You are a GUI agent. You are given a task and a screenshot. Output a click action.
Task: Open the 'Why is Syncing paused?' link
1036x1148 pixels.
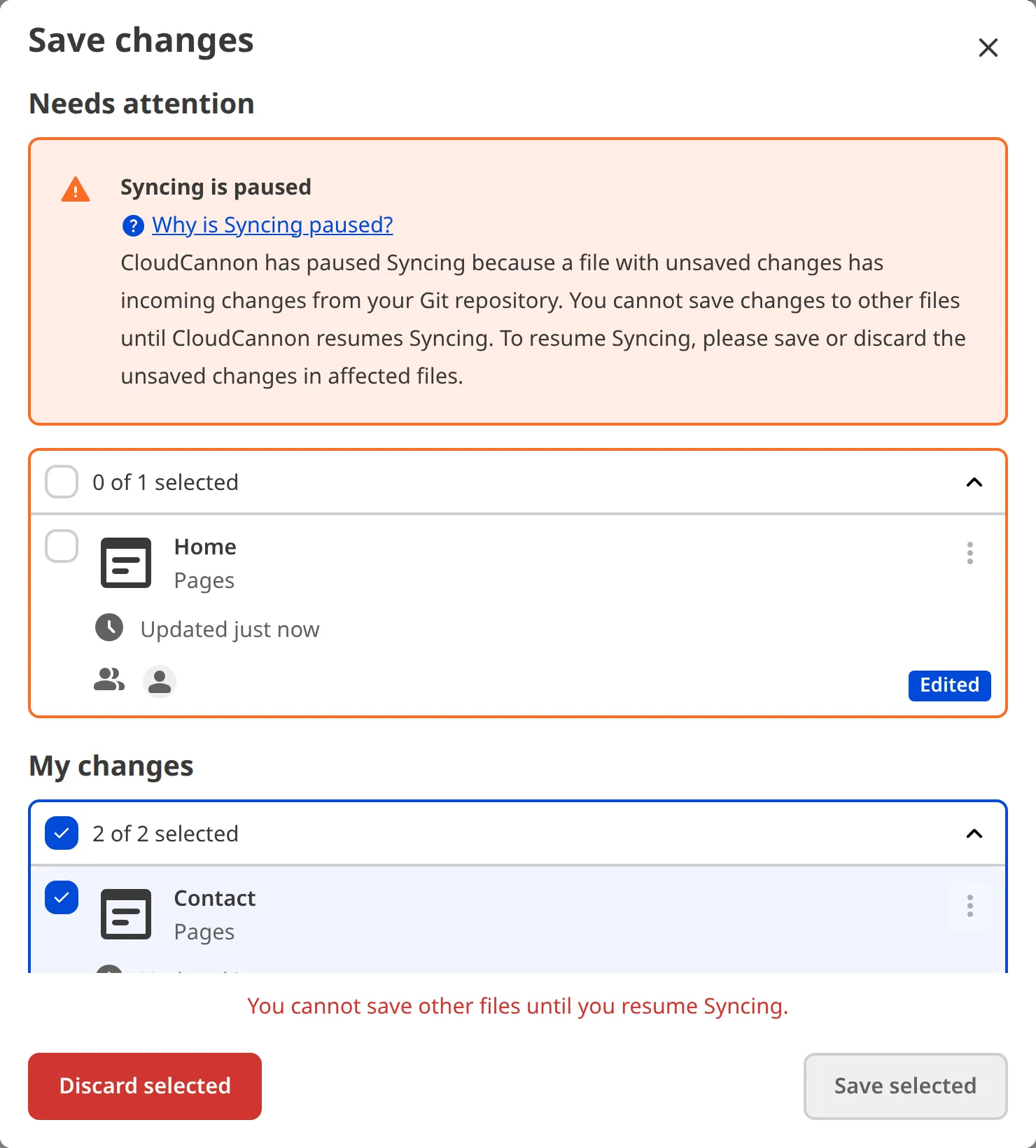tap(272, 225)
